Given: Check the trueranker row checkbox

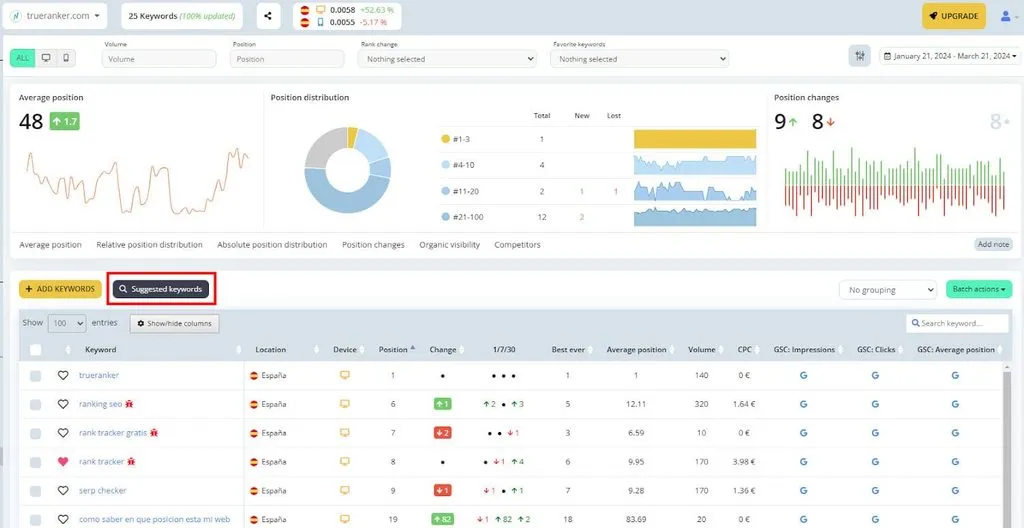Looking at the screenshot, I should (36, 376).
